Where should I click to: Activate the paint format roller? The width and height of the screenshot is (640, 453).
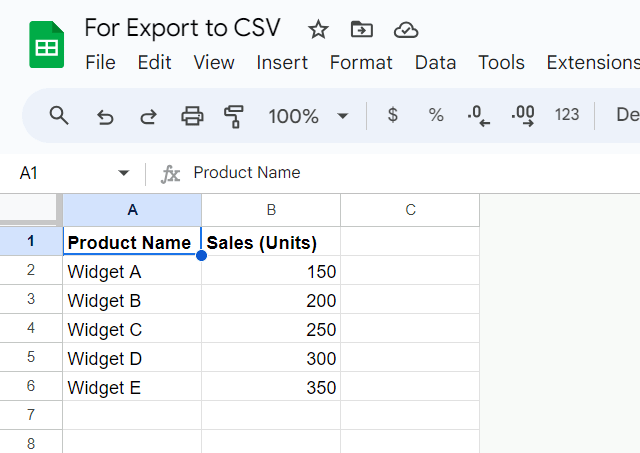pyautogui.click(x=234, y=116)
